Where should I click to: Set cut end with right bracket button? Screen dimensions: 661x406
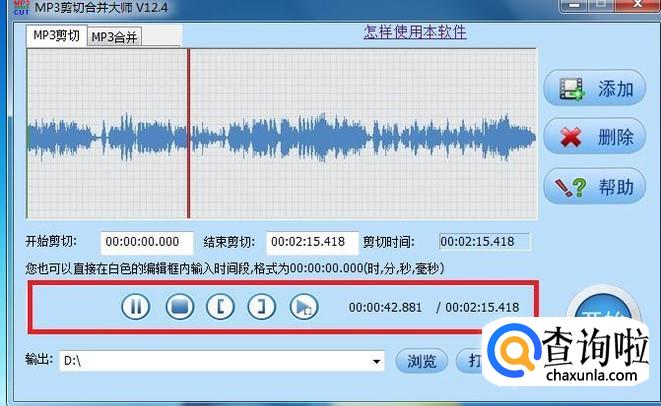[x=262, y=307]
